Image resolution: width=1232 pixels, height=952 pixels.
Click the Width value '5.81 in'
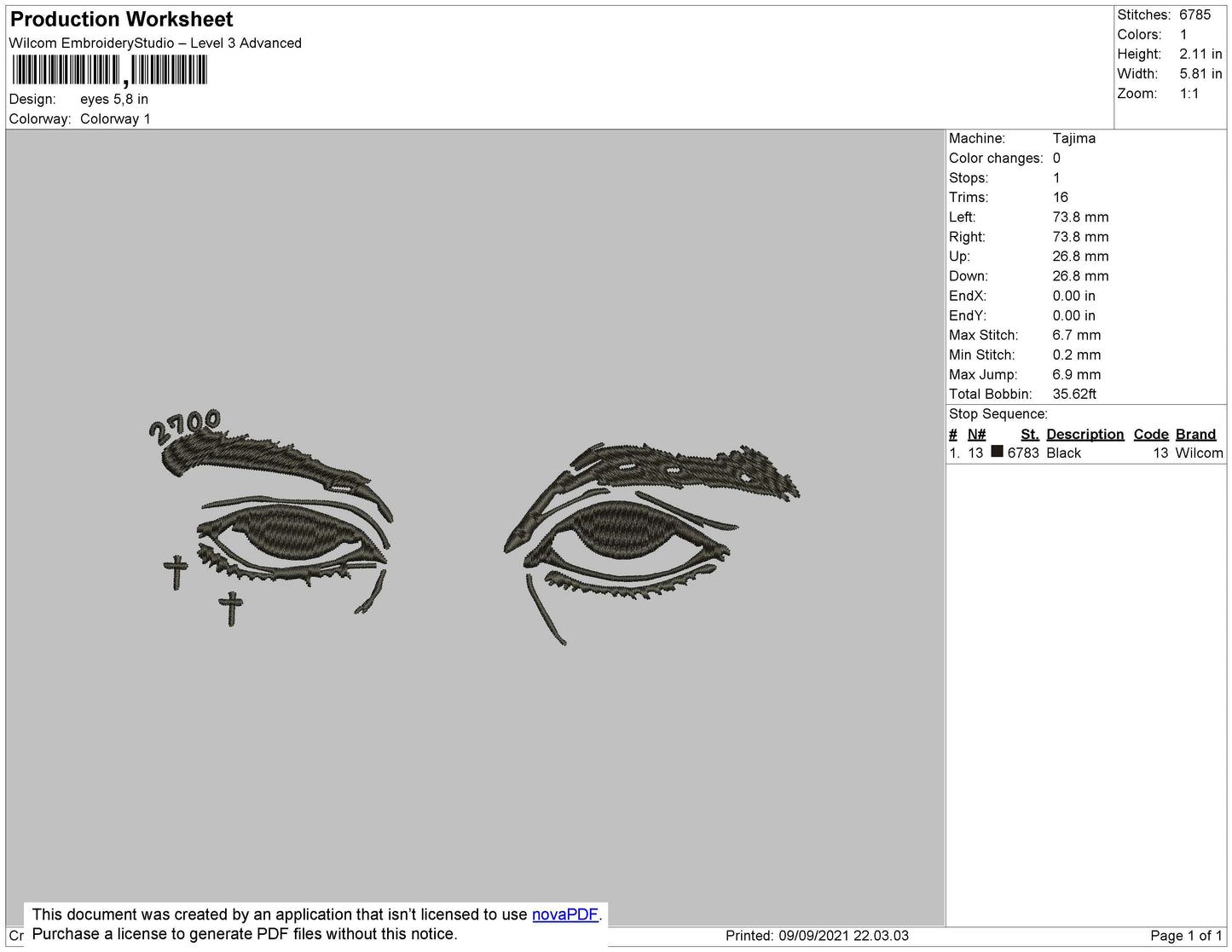point(1200,74)
